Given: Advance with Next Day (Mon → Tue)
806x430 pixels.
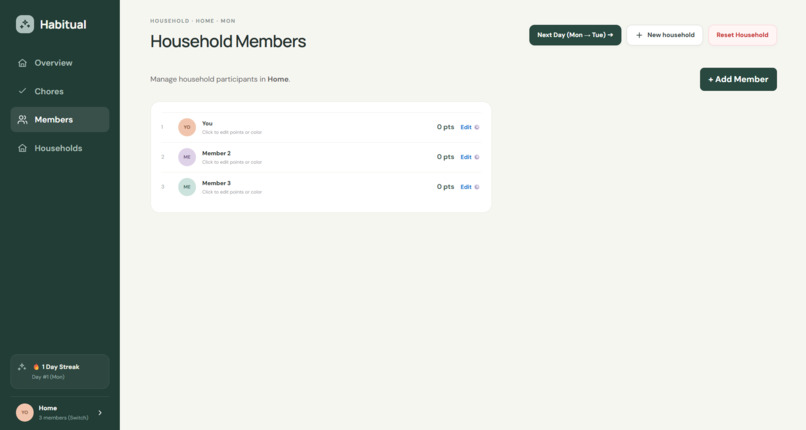Looking at the screenshot, I should [x=575, y=35].
